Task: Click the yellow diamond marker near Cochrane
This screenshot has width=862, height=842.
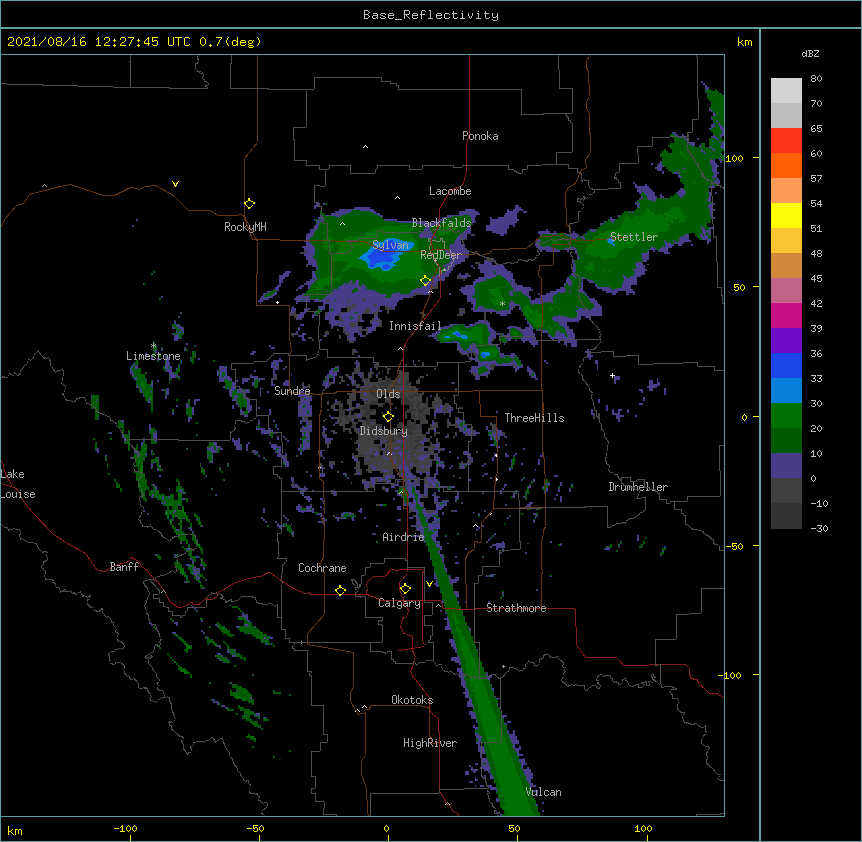Action: click(340, 590)
